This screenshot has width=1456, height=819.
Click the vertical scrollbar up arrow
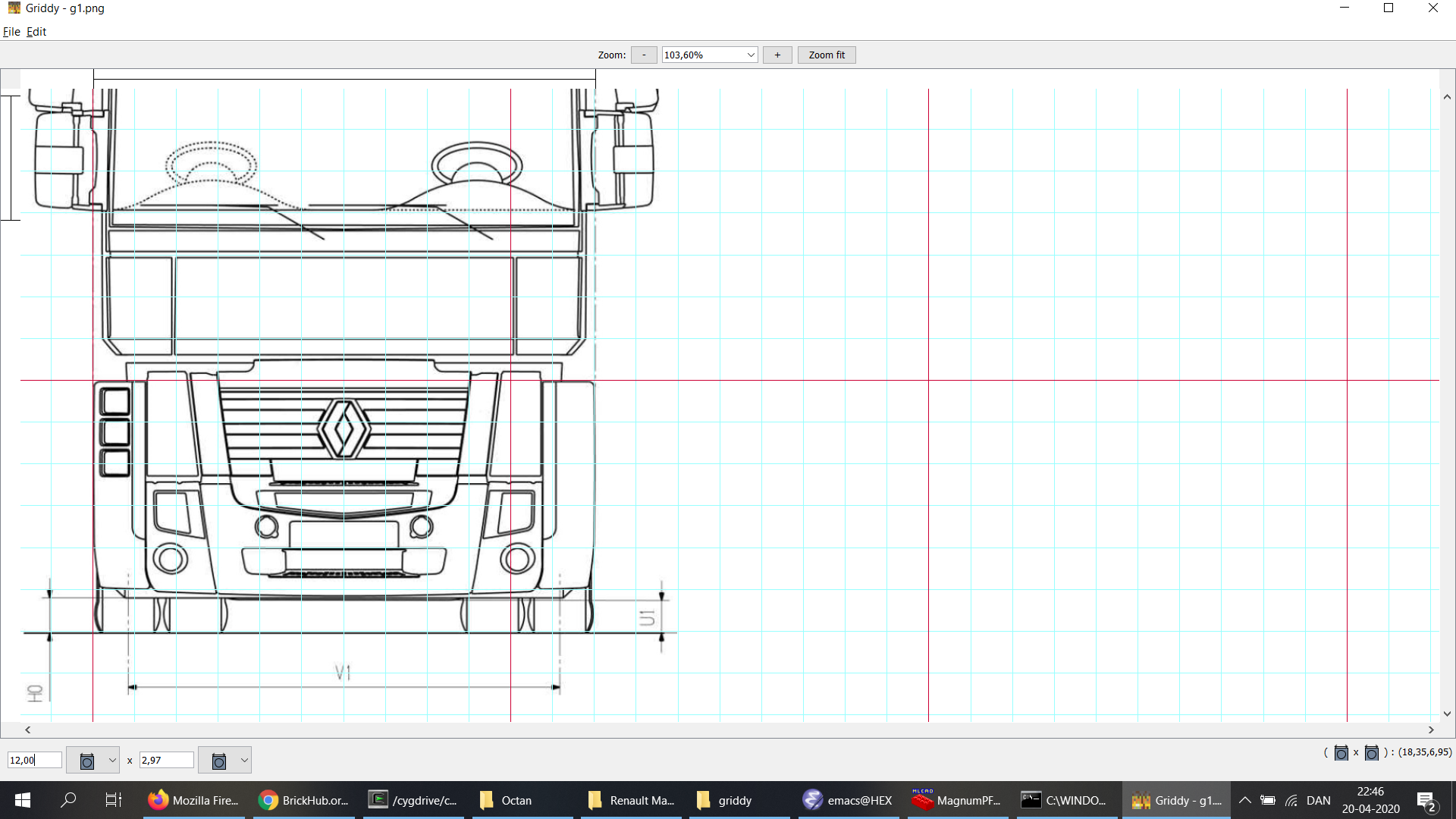(x=1447, y=97)
